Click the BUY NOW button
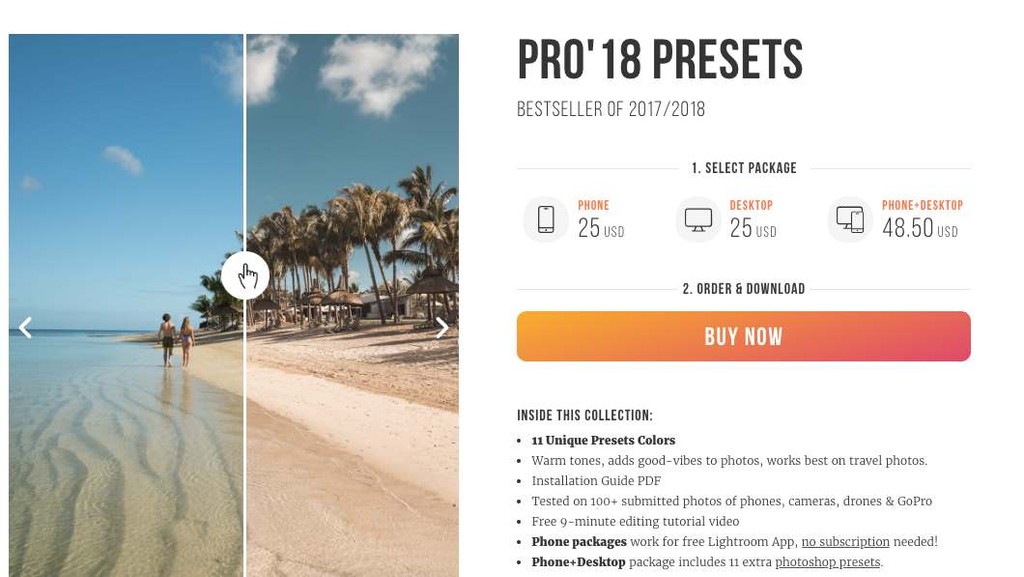This screenshot has height=577, width=1024. (743, 336)
